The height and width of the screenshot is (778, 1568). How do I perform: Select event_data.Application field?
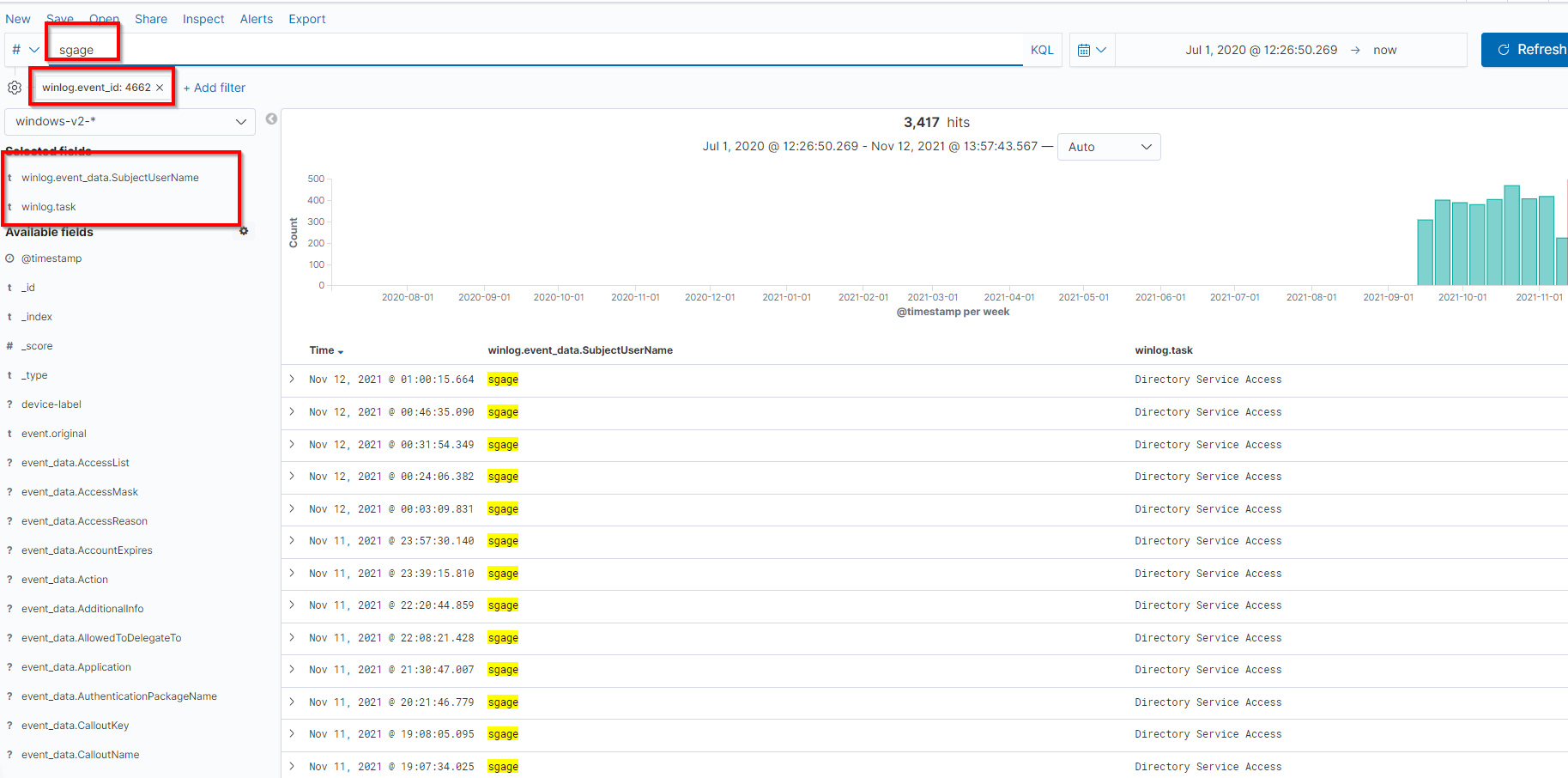pyautogui.click(x=76, y=667)
